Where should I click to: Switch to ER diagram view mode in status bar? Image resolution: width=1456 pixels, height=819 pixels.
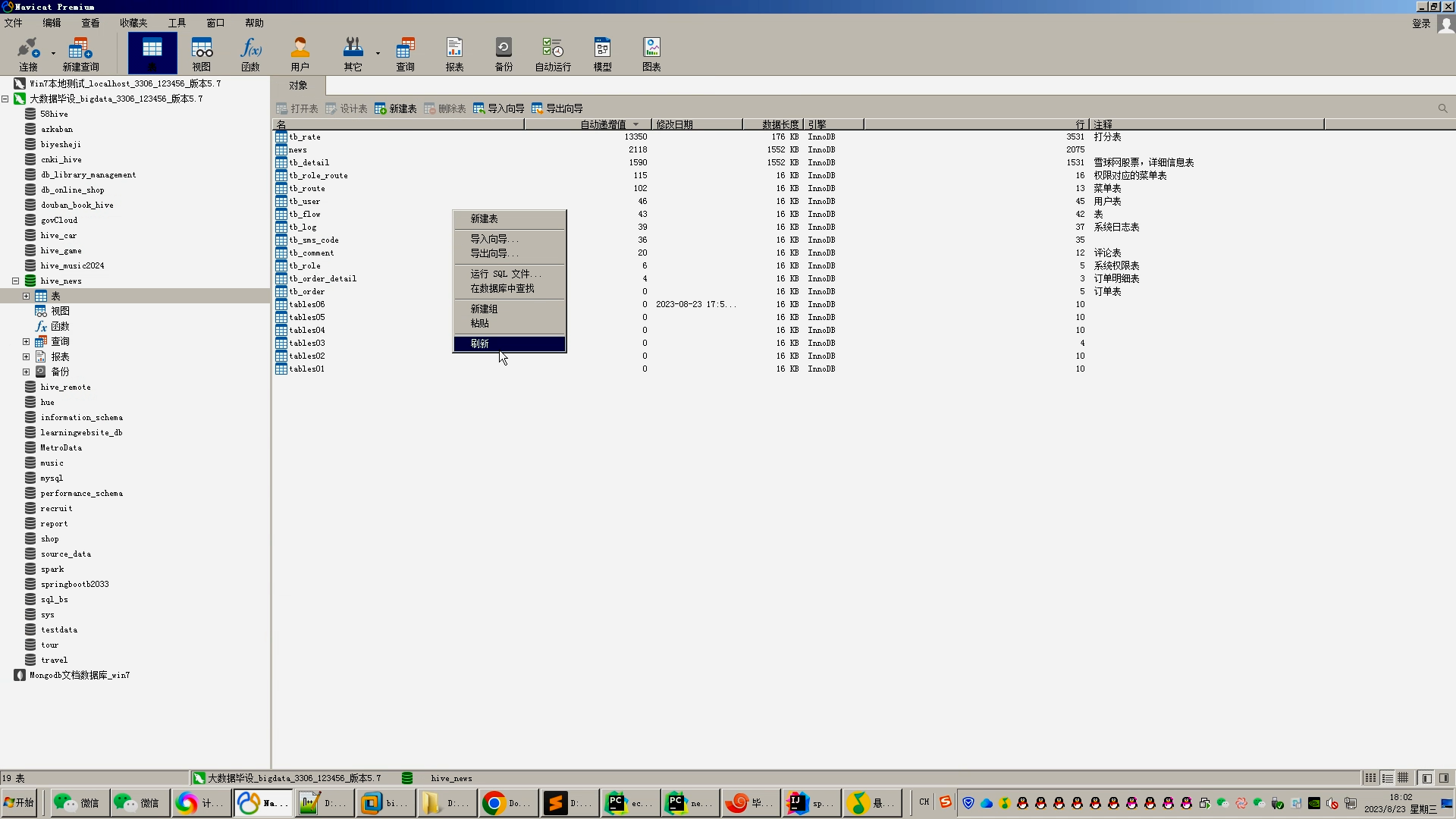click(x=1404, y=778)
